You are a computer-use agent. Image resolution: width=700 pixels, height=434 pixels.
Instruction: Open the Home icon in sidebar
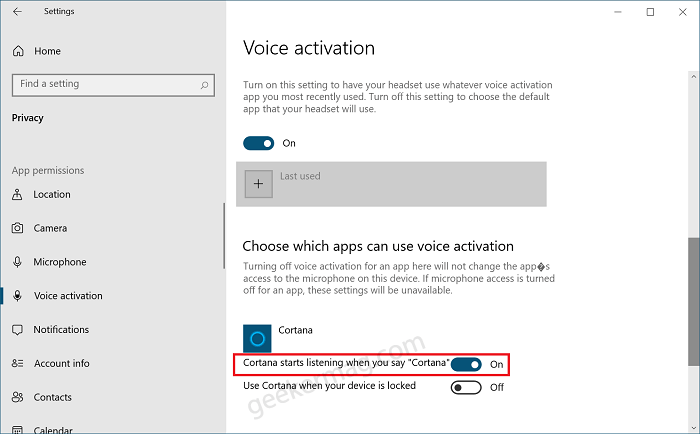(x=18, y=51)
